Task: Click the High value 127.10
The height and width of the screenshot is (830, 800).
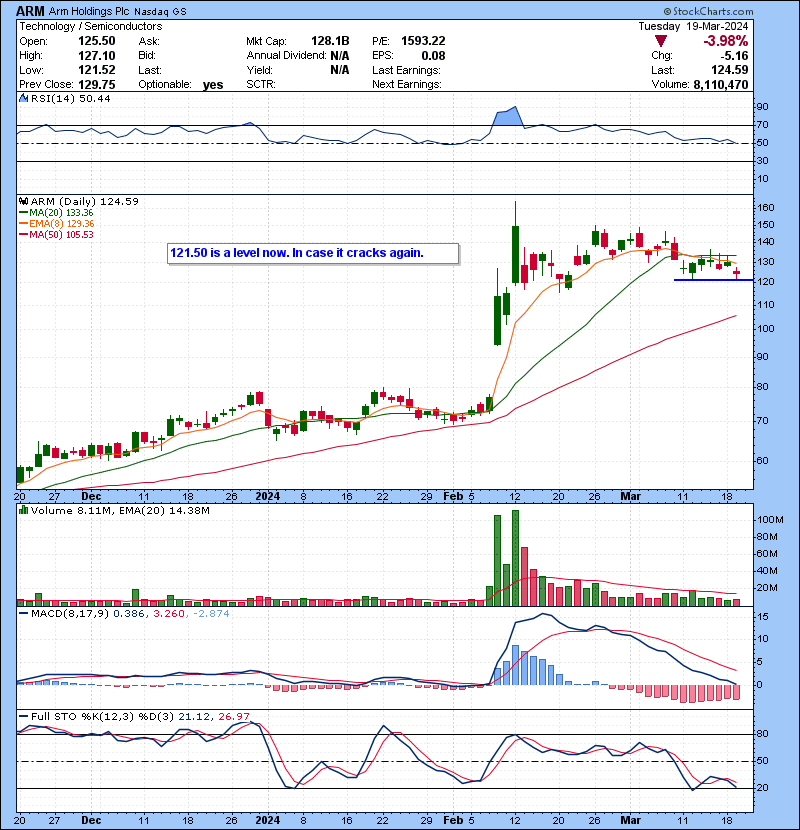Action: coord(96,56)
